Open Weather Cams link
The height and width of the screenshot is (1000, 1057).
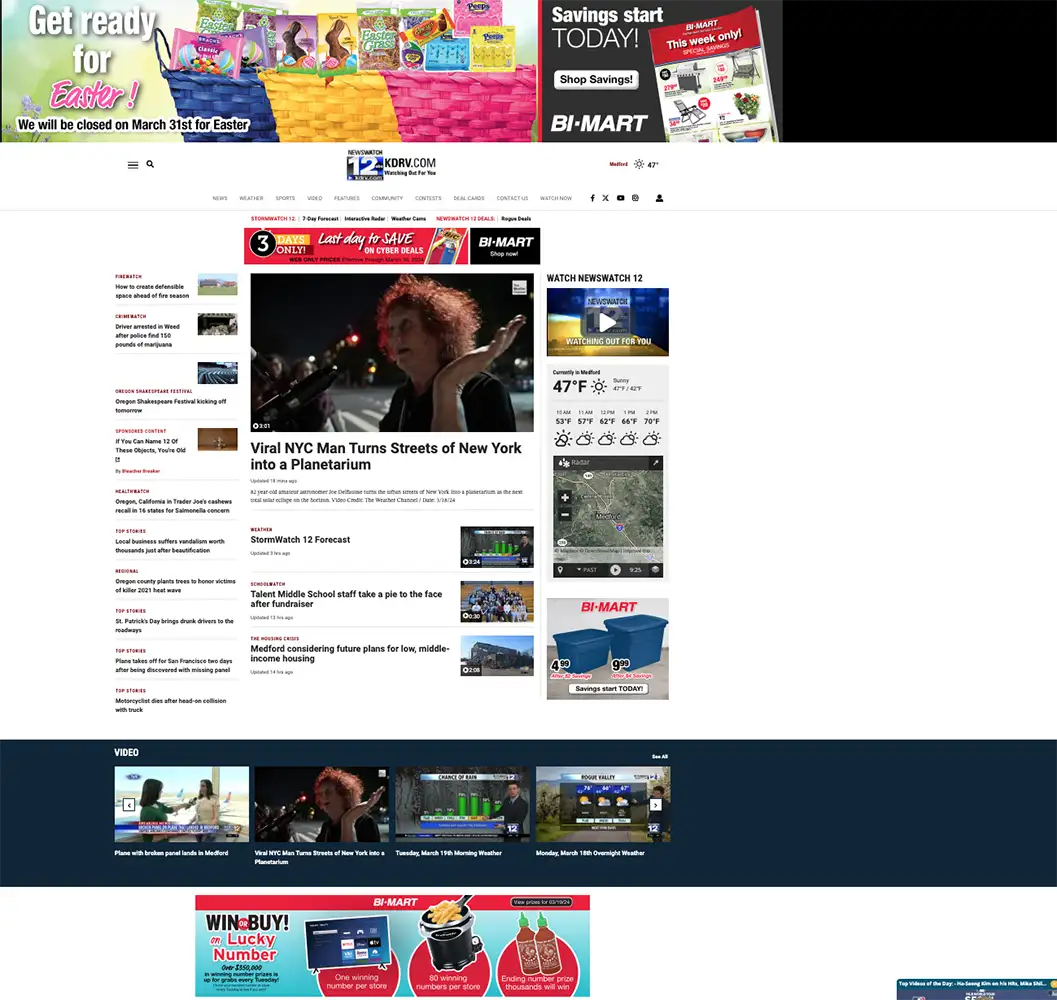click(x=409, y=218)
